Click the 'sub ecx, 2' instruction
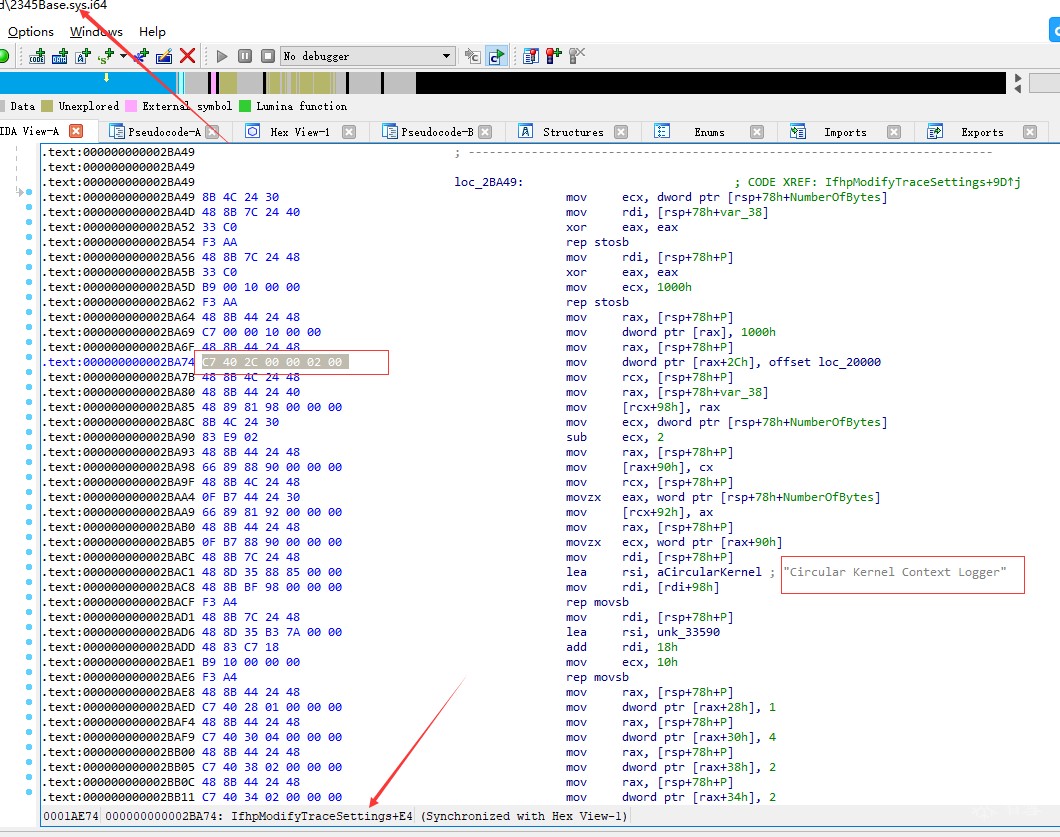This screenshot has height=837, width=1060. pyautogui.click(x=615, y=437)
